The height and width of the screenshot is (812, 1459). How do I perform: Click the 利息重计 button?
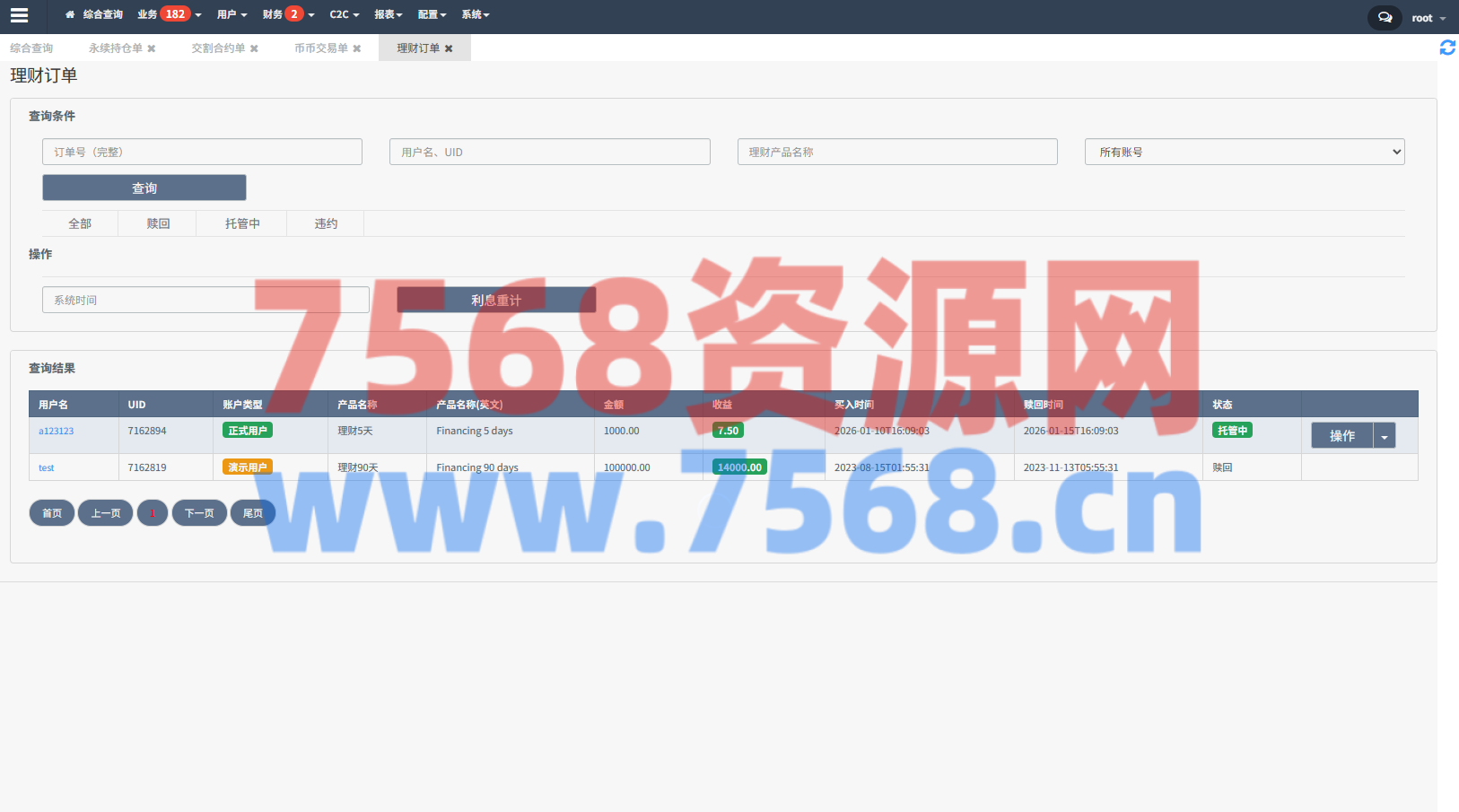(x=496, y=300)
